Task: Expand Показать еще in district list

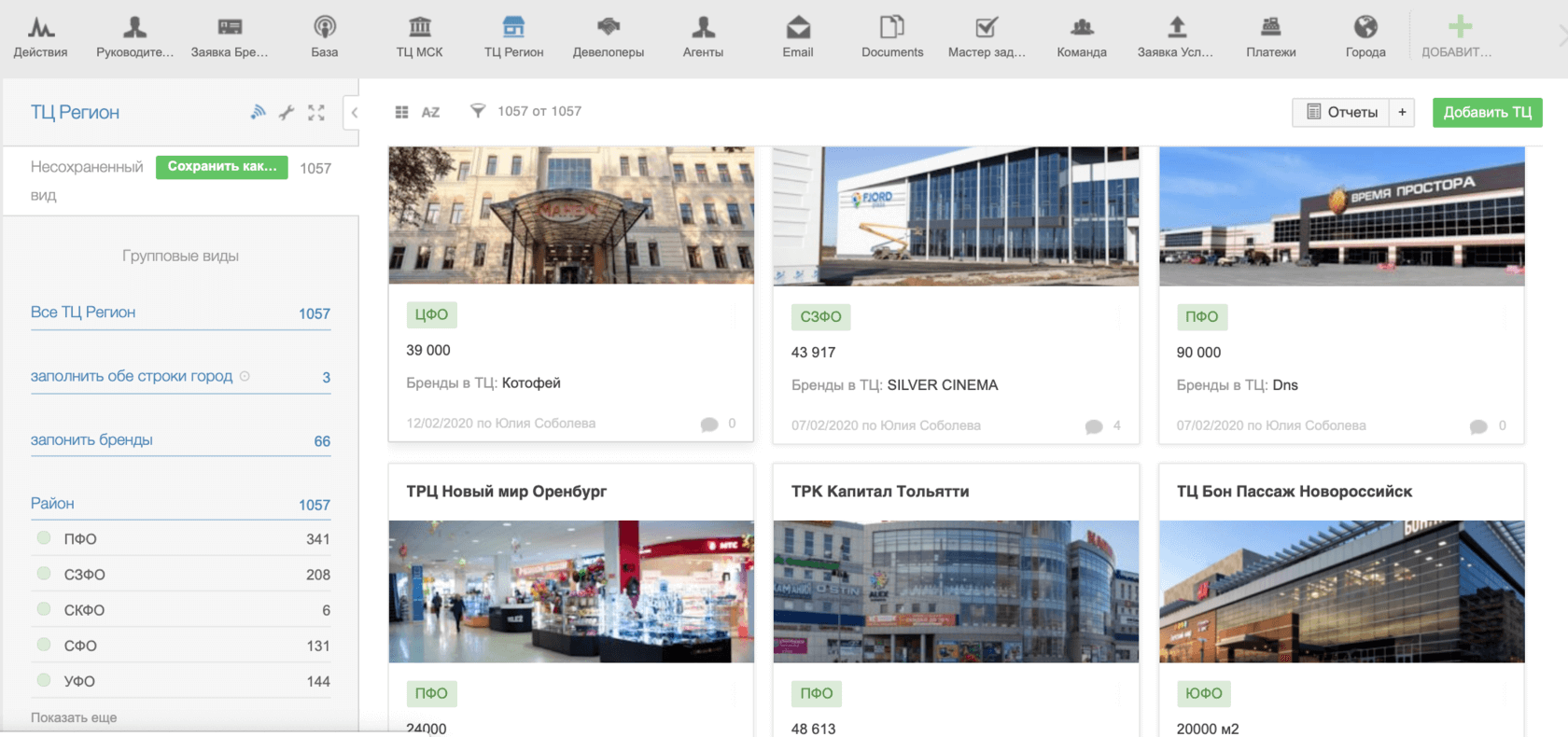Action: (74, 717)
